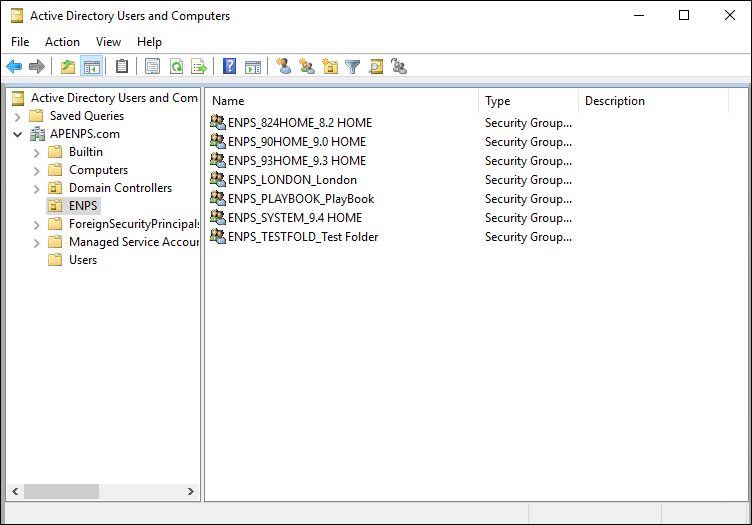Open the File menu

pyautogui.click(x=20, y=42)
